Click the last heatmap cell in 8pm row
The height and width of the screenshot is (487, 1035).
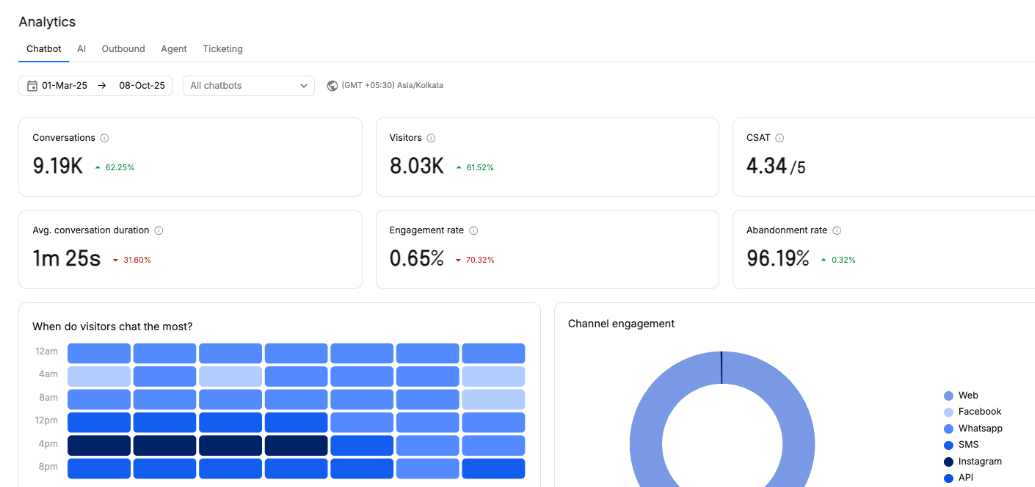(493, 469)
